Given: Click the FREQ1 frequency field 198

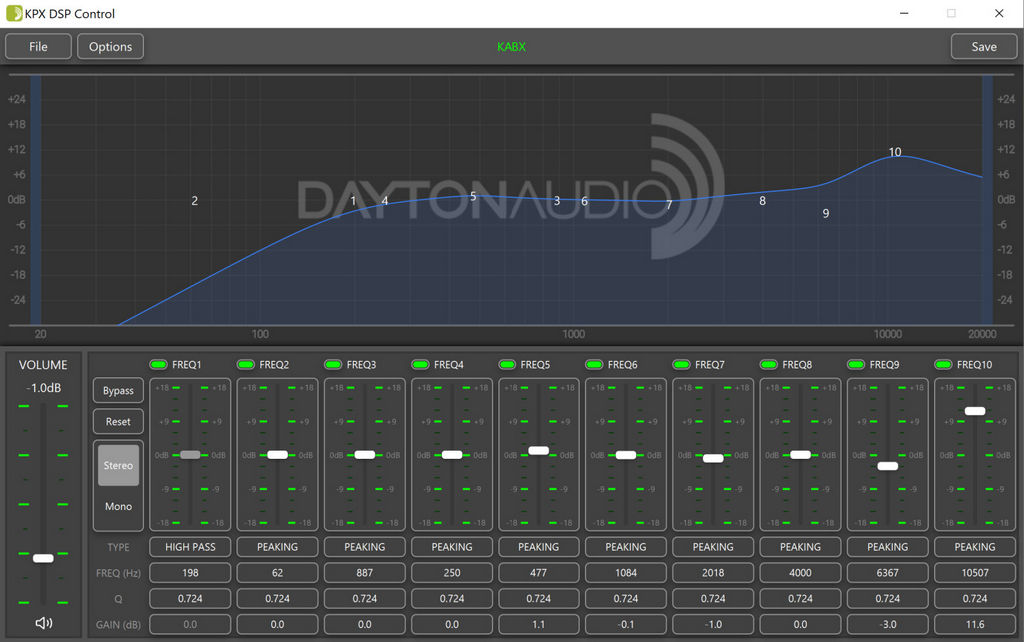Looking at the screenshot, I should tap(190, 573).
